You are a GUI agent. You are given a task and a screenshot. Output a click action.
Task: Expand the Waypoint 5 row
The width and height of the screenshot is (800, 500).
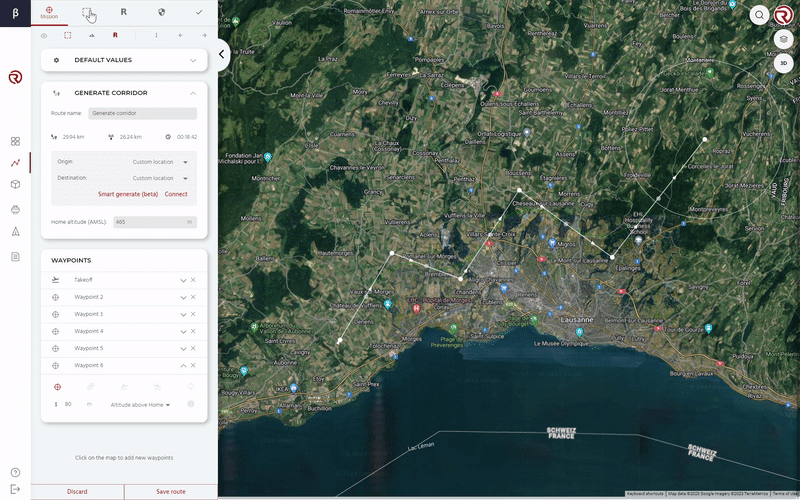pyautogui.click(x=183, y=348)
